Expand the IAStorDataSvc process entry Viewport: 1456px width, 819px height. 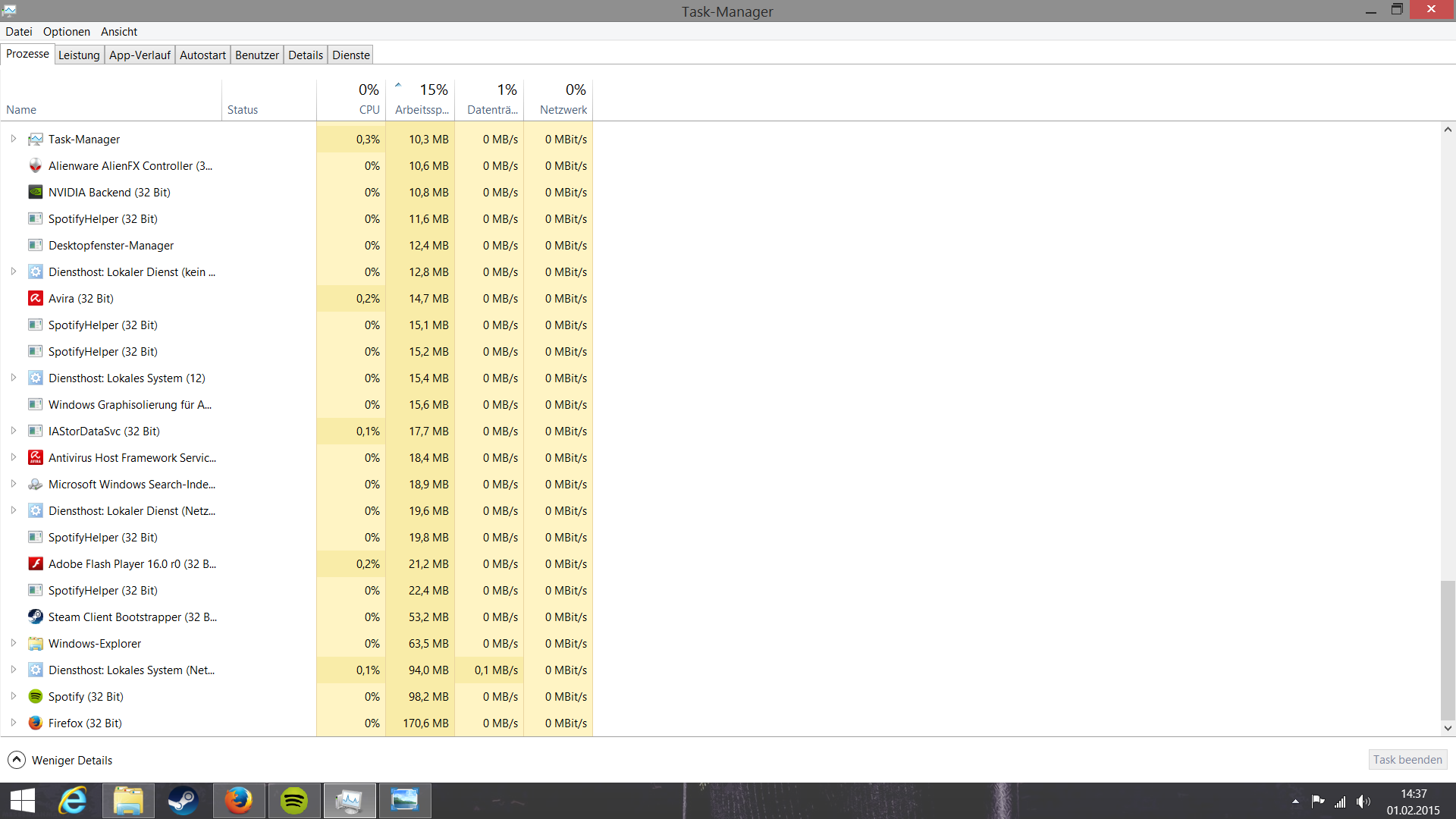tap(13, 431)
